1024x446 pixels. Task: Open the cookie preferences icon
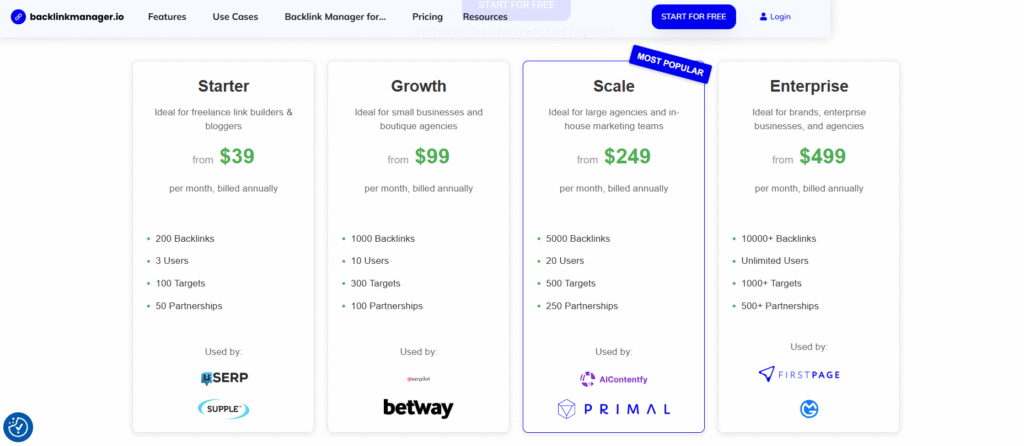18,427
